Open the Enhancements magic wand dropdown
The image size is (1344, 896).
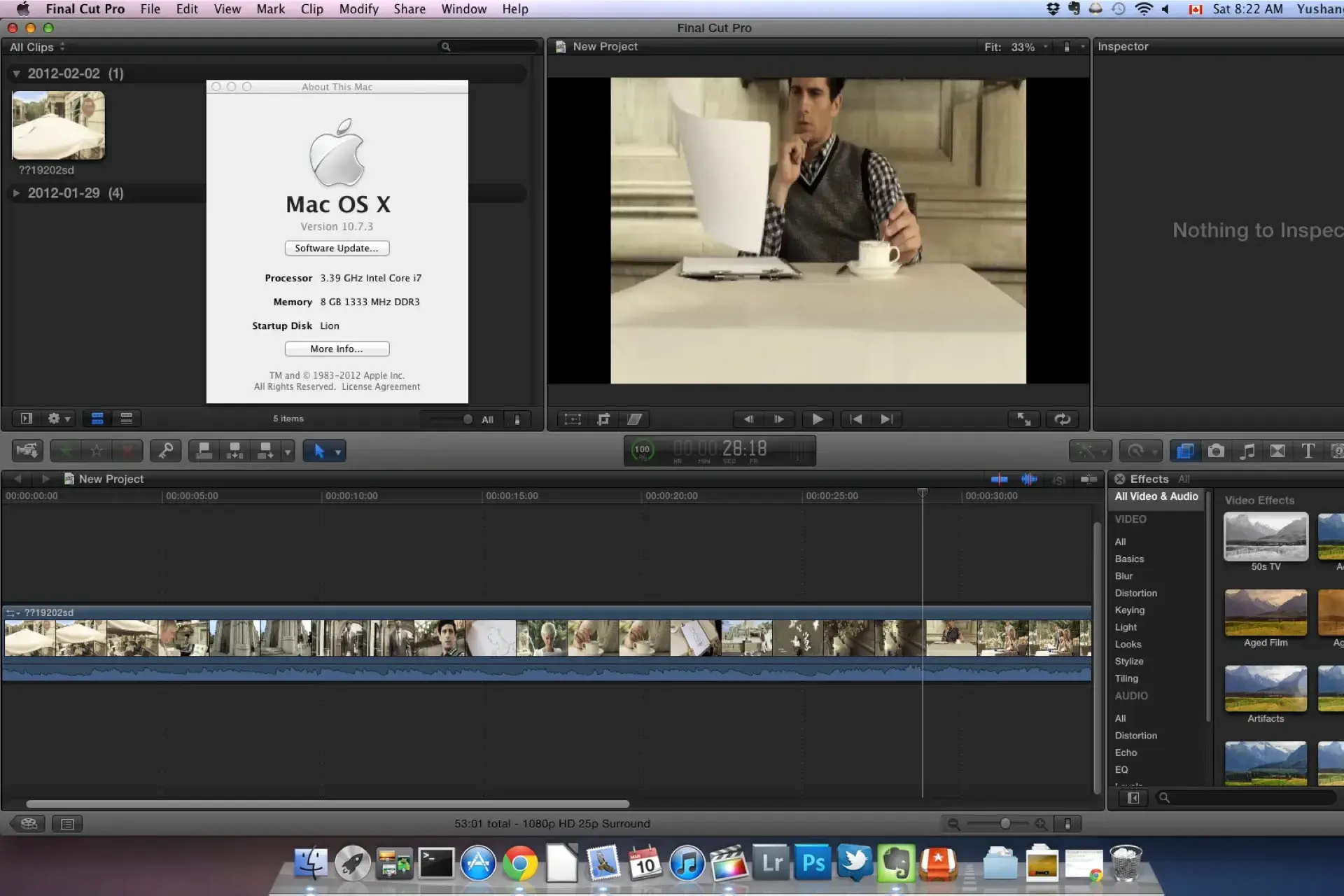1090,451
